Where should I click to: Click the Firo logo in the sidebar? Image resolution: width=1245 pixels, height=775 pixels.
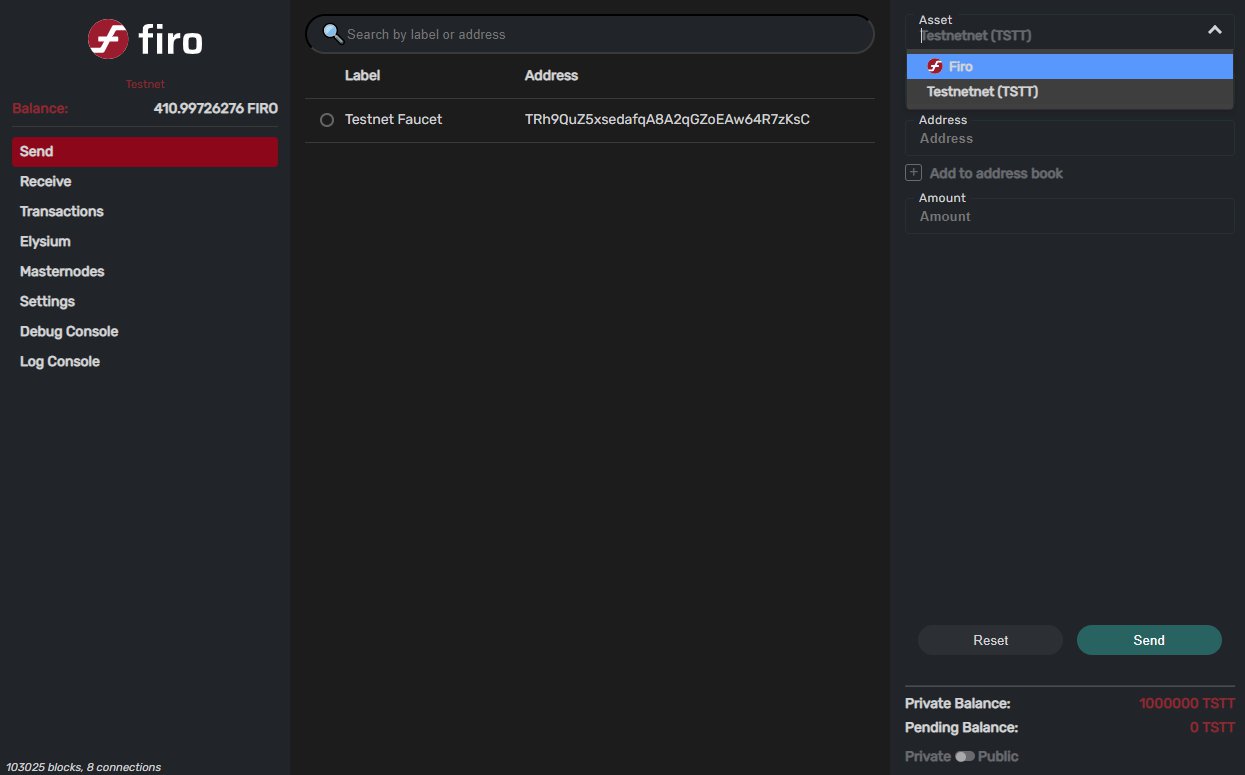pyautogui.click(x=145, y=40)
